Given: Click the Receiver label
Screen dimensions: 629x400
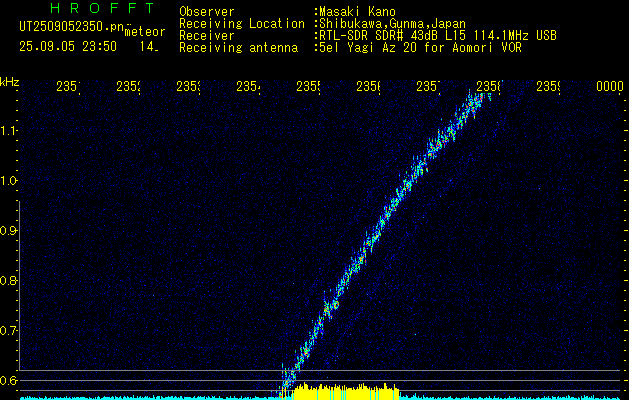Looking at the screenshot, I should pyautogui.click(x=207, y=36).
